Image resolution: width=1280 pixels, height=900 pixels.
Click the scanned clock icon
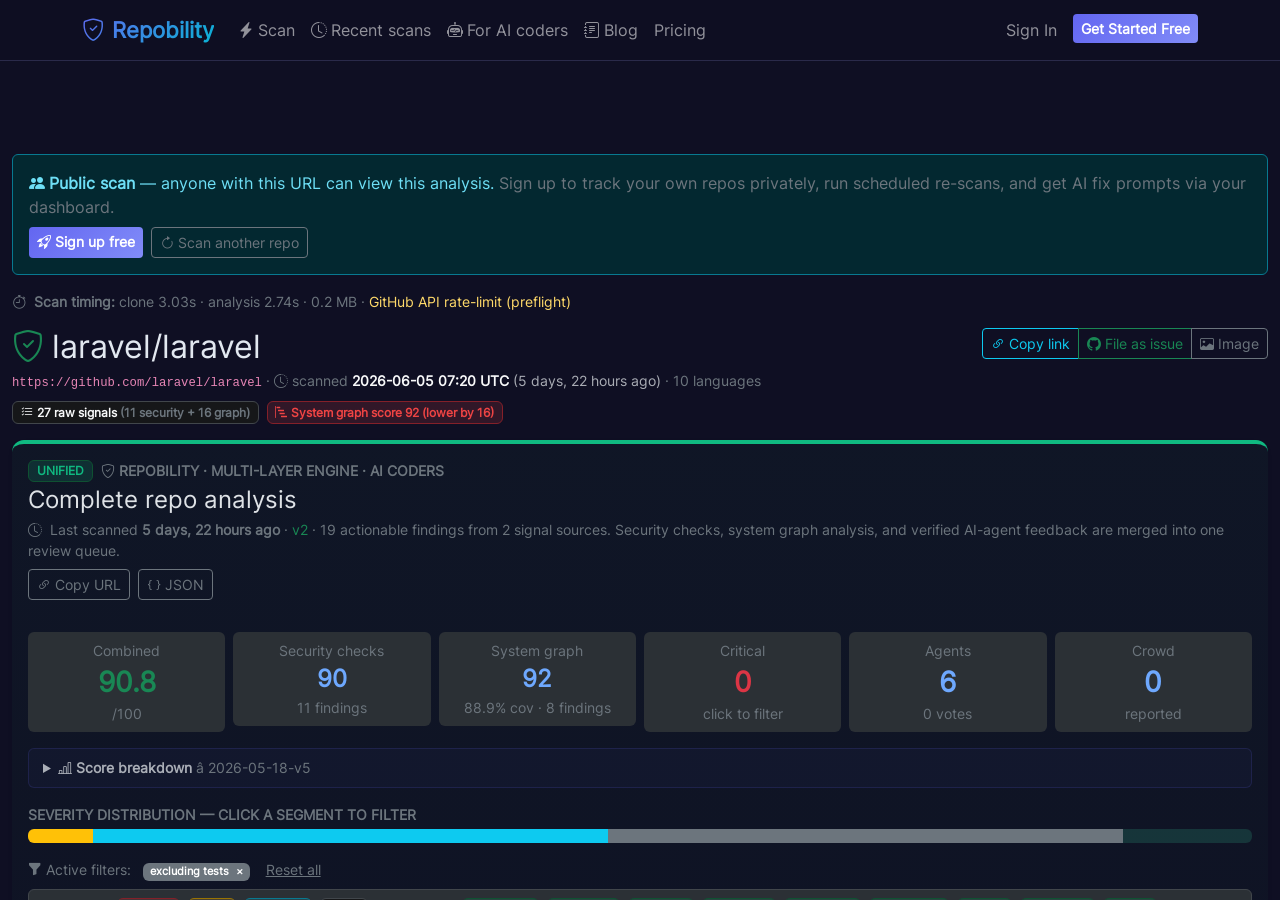click(x=281, y=381)
